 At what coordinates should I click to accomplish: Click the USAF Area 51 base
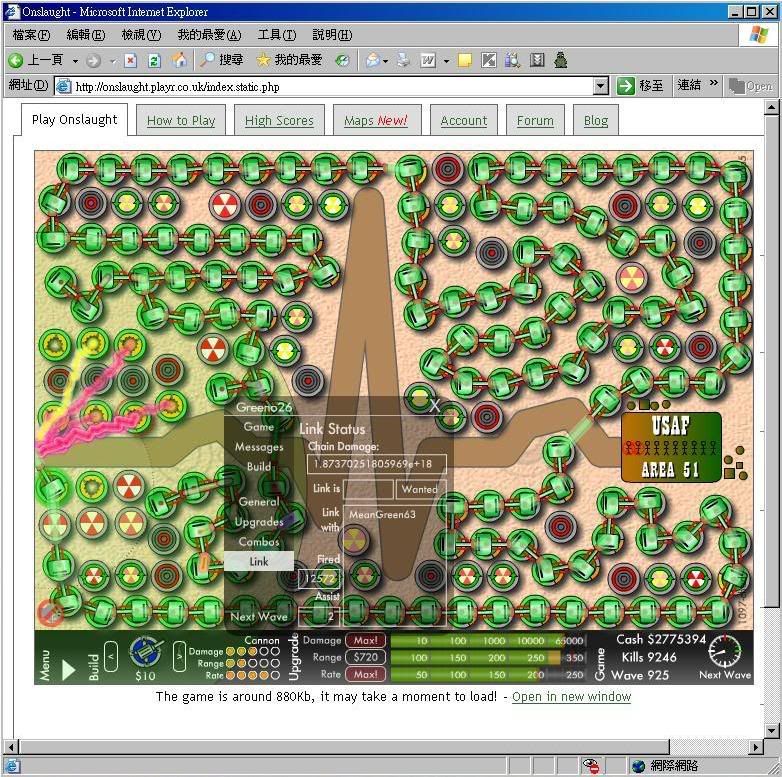point(671,447)
